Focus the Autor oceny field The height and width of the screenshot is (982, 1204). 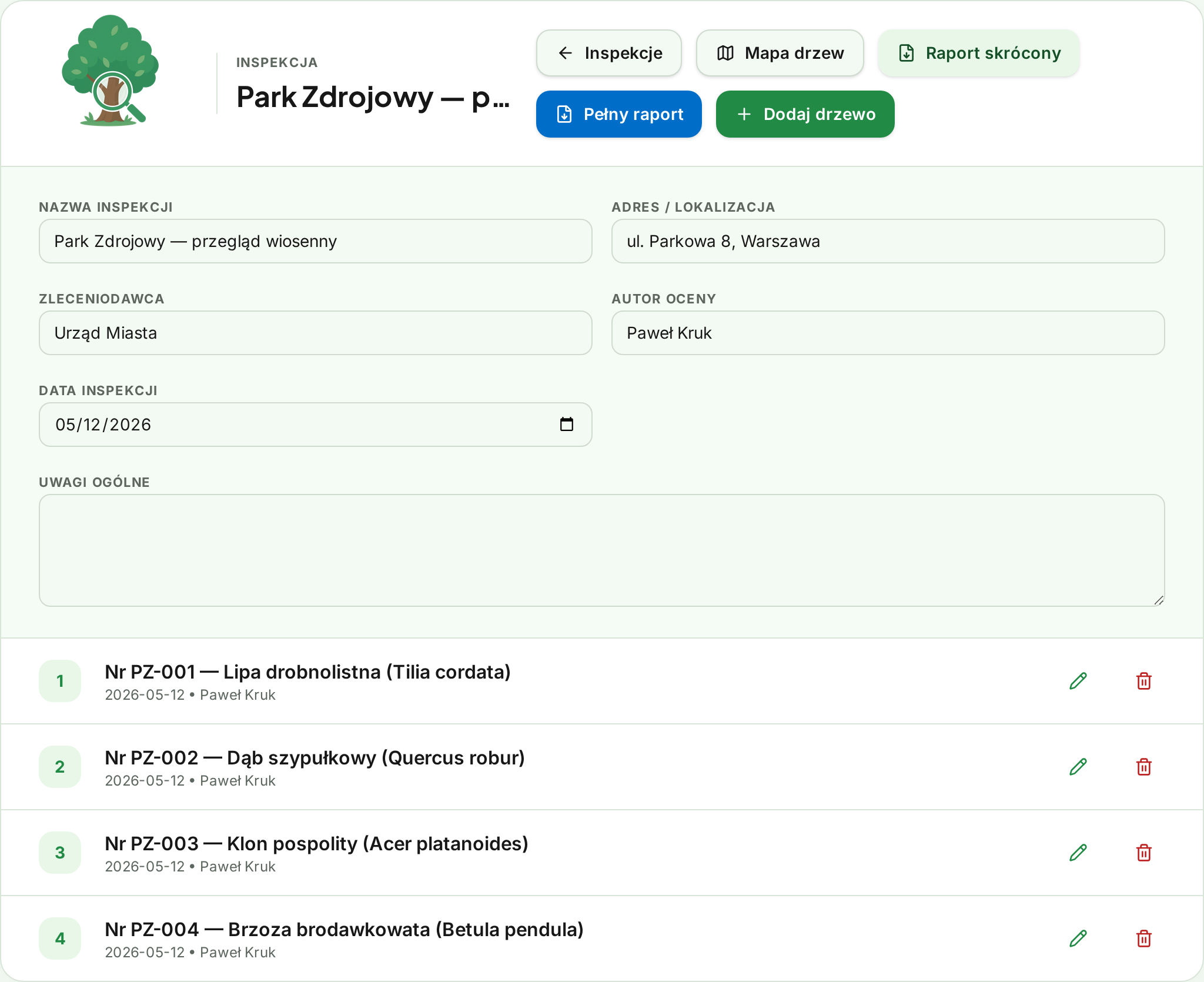888,333
